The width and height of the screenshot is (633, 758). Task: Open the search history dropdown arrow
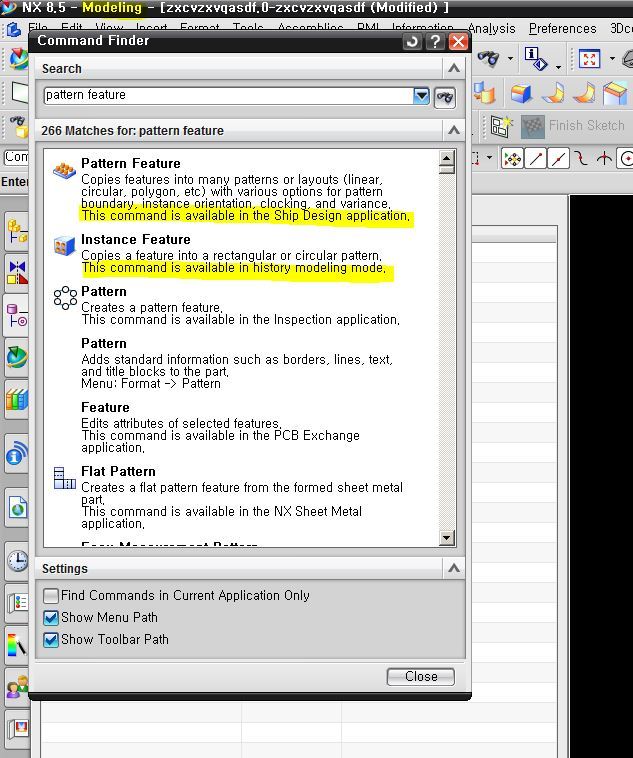pos(421,96)
